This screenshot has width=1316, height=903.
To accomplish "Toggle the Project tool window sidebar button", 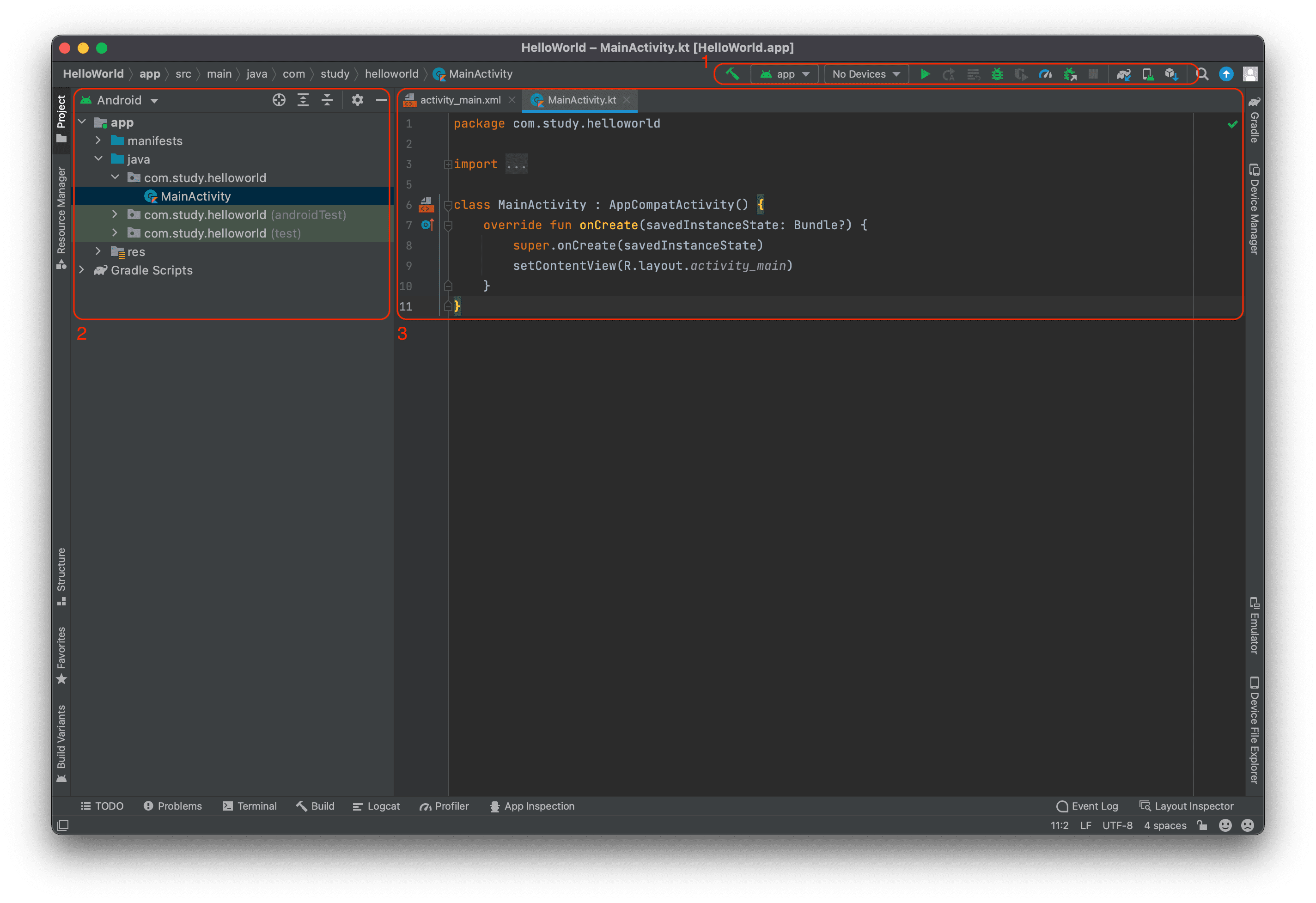I will 61,118.
